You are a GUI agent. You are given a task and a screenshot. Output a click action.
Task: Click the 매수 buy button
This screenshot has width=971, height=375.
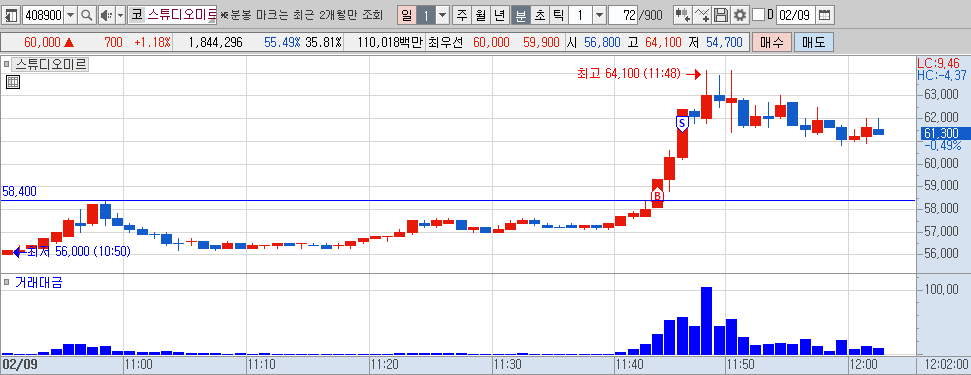[x=772, y=42]
